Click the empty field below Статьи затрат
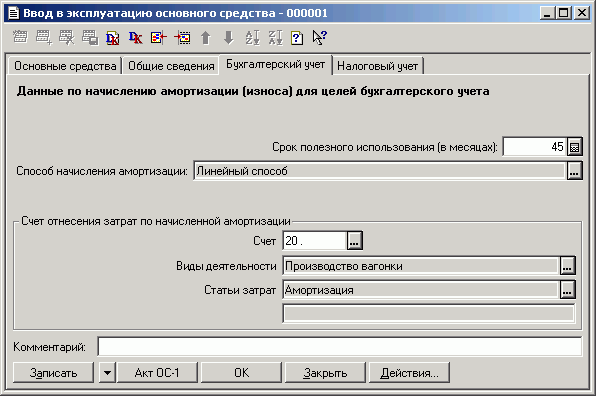This screenshot has height=396, width=596. [x=429, y=314]
